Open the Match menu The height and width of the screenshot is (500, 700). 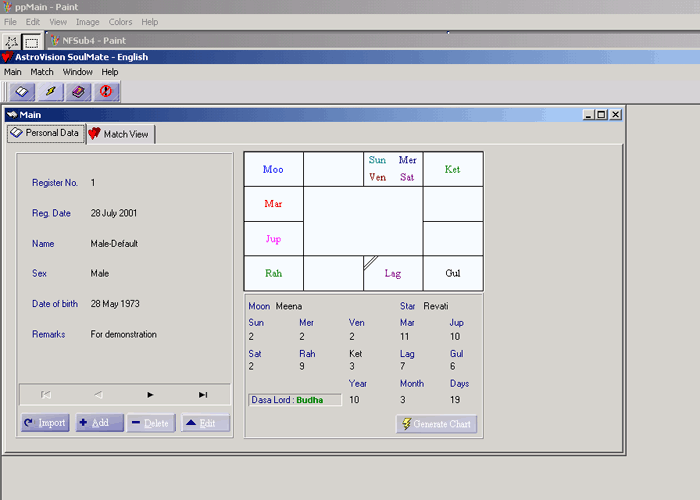[42, 72]
